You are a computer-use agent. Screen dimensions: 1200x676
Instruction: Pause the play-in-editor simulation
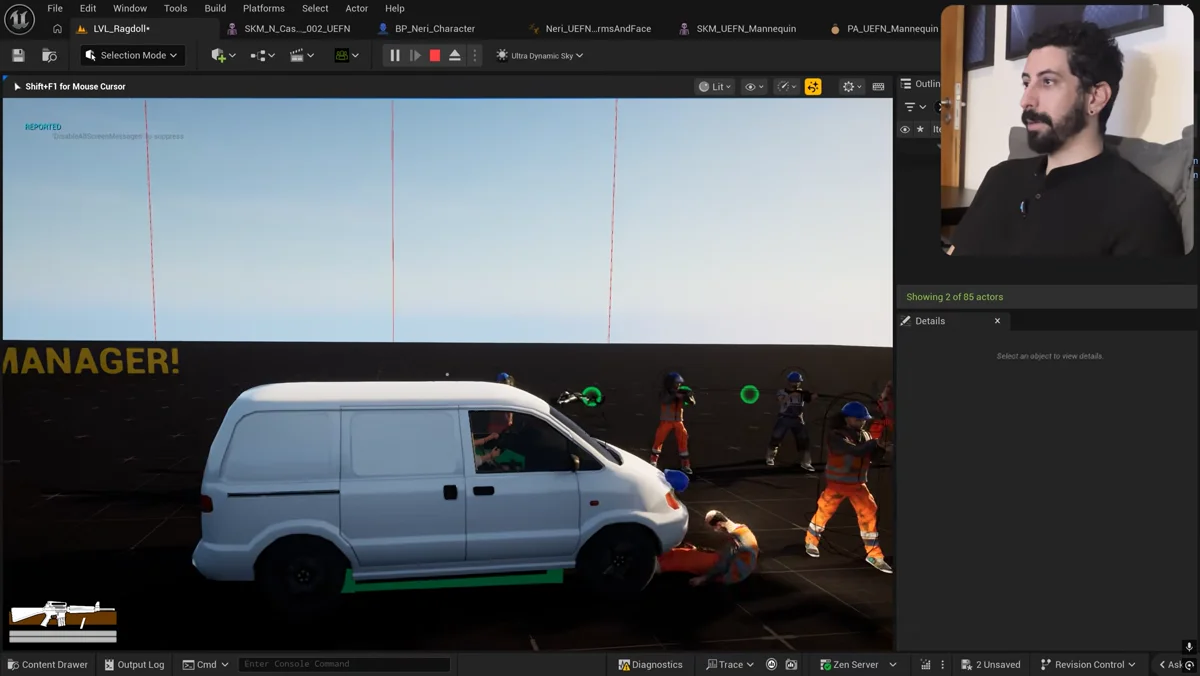click(x=395, y=56)
